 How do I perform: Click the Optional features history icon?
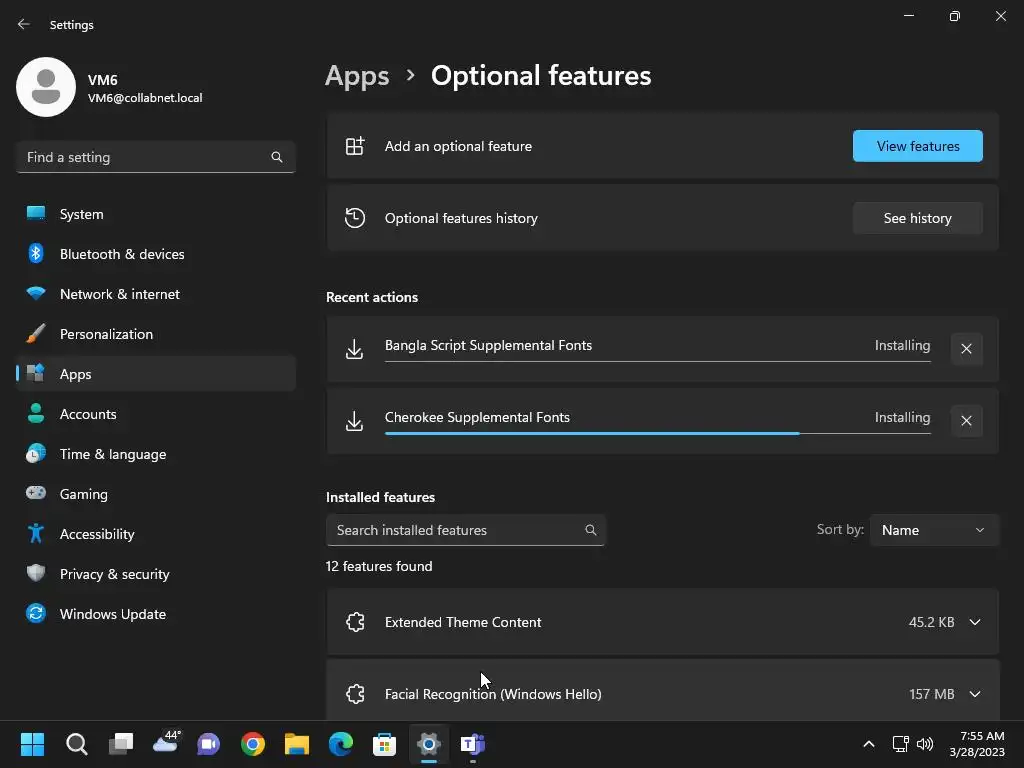(355, 218)
